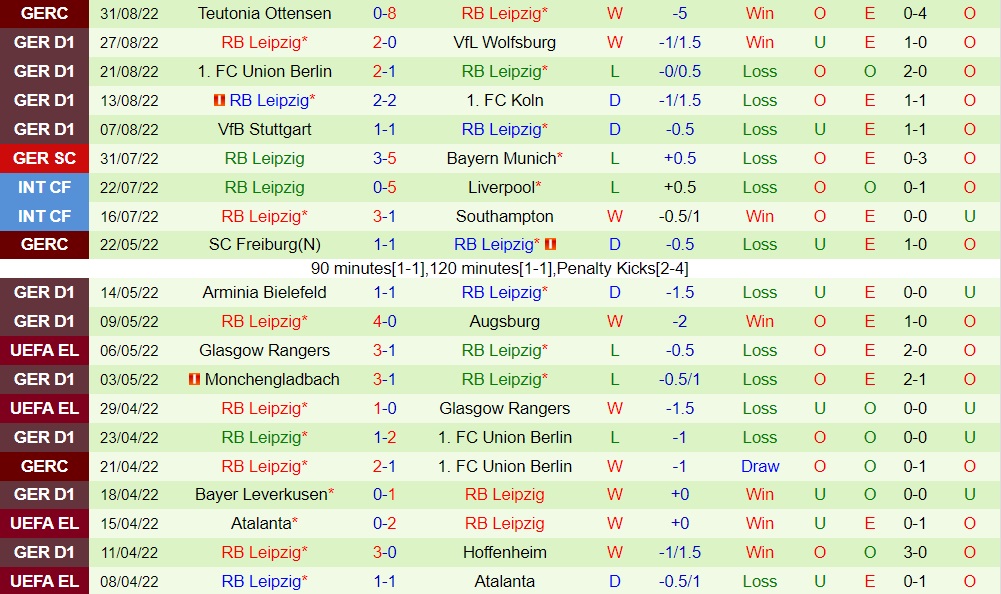Click red card icon in the SC Freiburg match row
The height and width of the screenshot is (594, 1001).
coord(551,244)
